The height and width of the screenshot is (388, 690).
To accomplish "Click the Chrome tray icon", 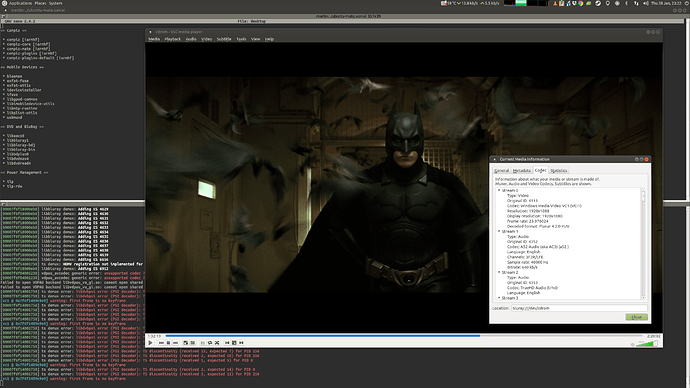I will tap(580, 3).
